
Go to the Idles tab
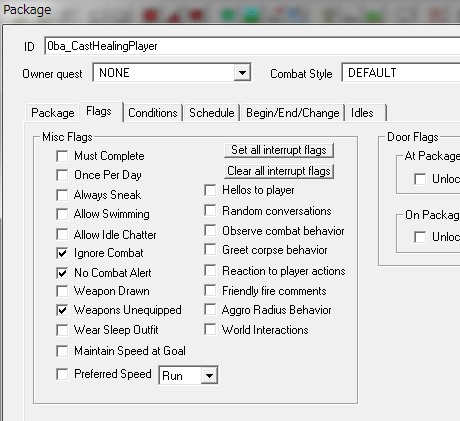click(366, 113)
